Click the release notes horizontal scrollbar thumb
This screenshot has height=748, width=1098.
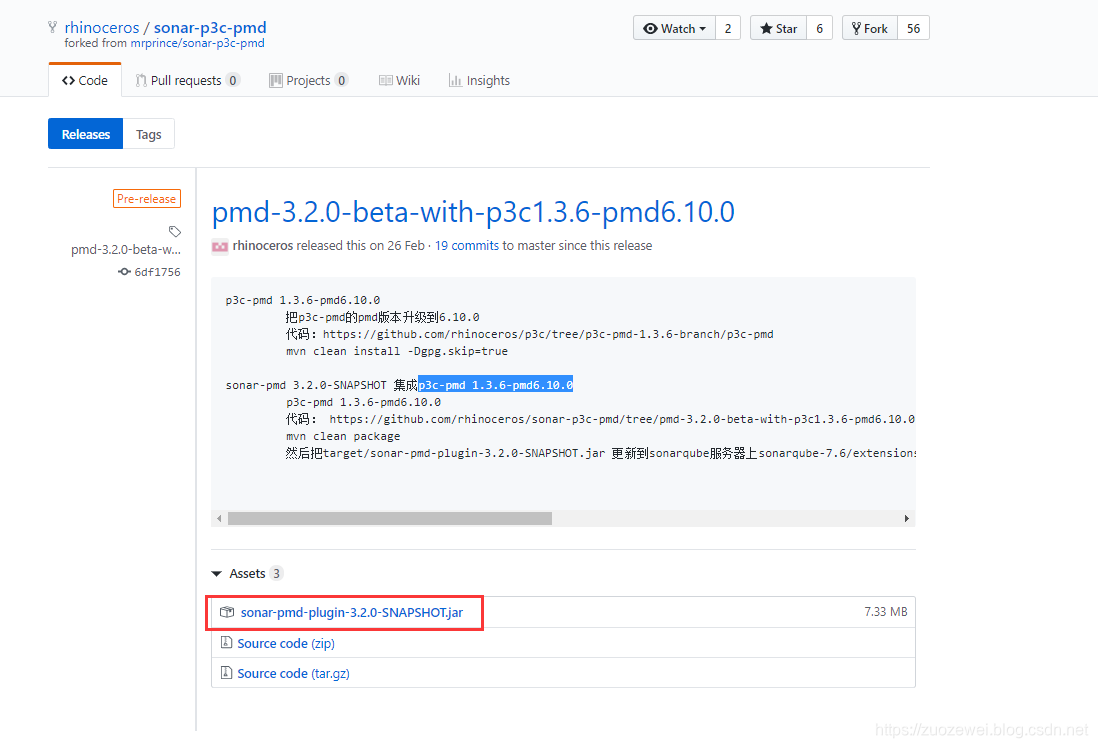pos(390,518)
